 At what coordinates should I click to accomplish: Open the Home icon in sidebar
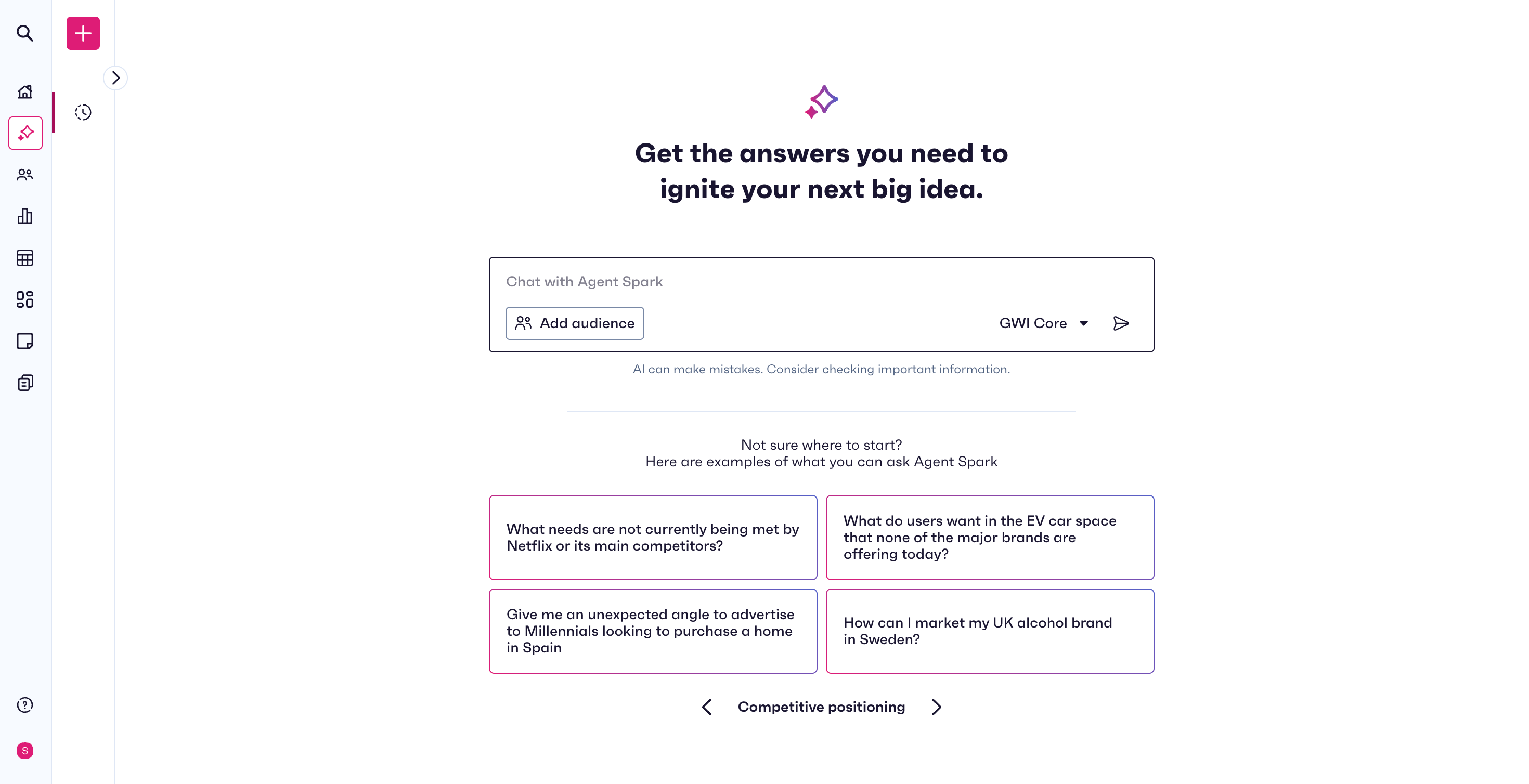coord(25,92)
